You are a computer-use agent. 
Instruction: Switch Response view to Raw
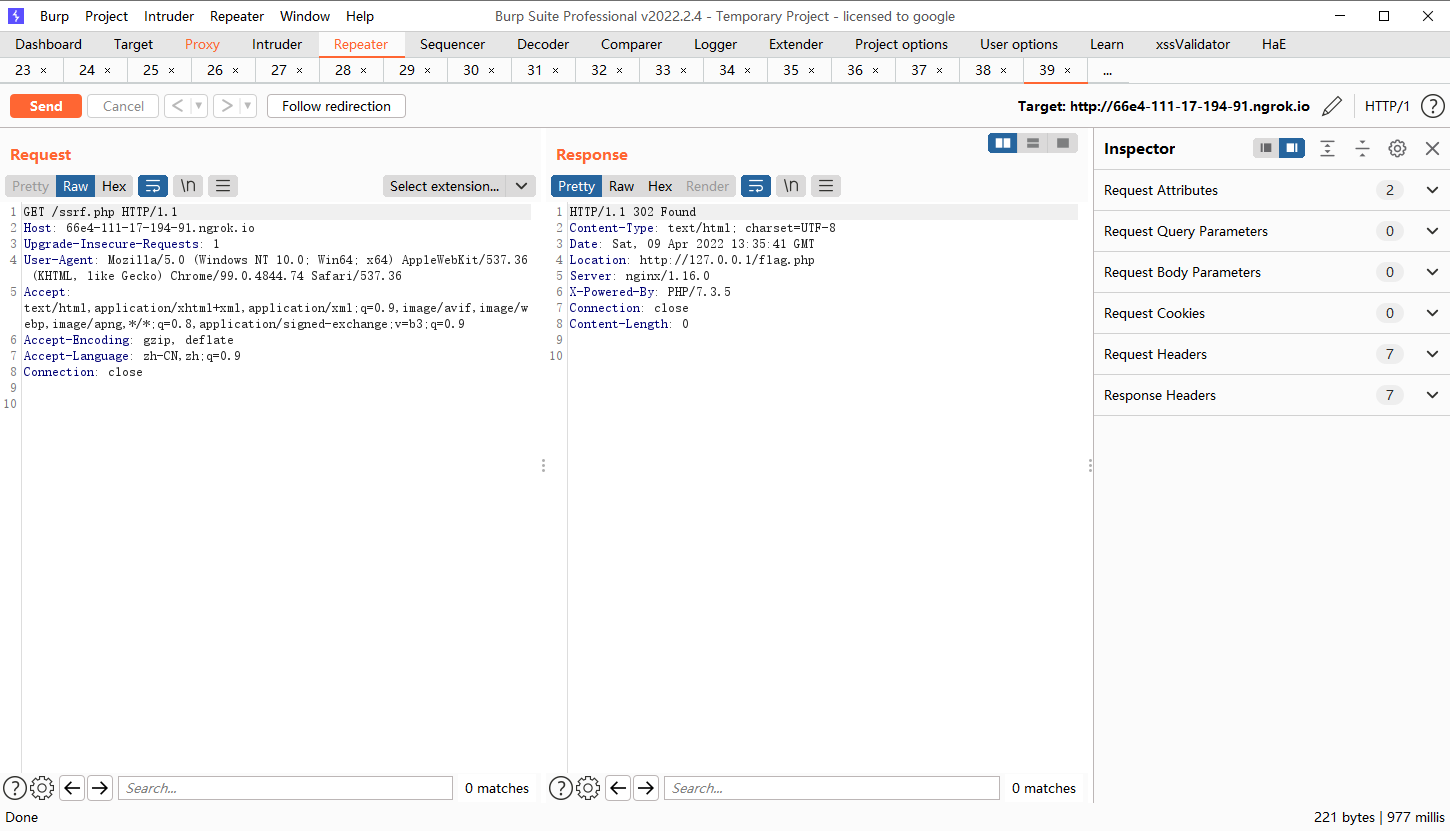(621, 186)
